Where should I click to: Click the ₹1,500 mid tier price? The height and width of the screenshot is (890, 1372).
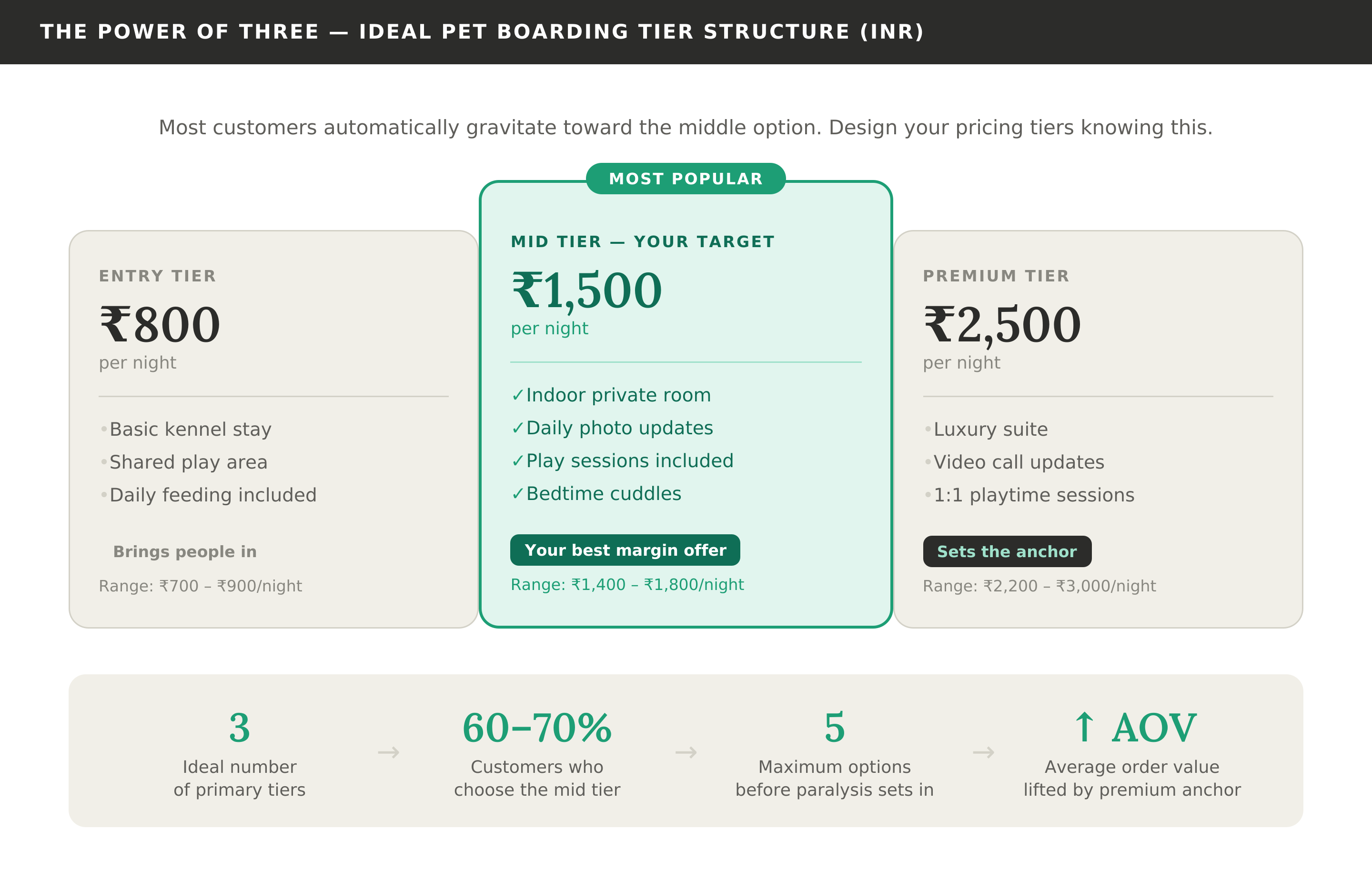click(586, 291)
